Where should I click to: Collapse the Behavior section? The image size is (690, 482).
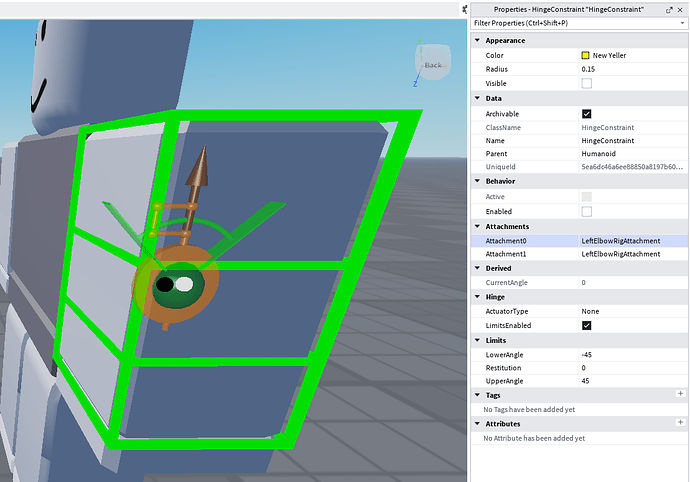coord(477,181)
